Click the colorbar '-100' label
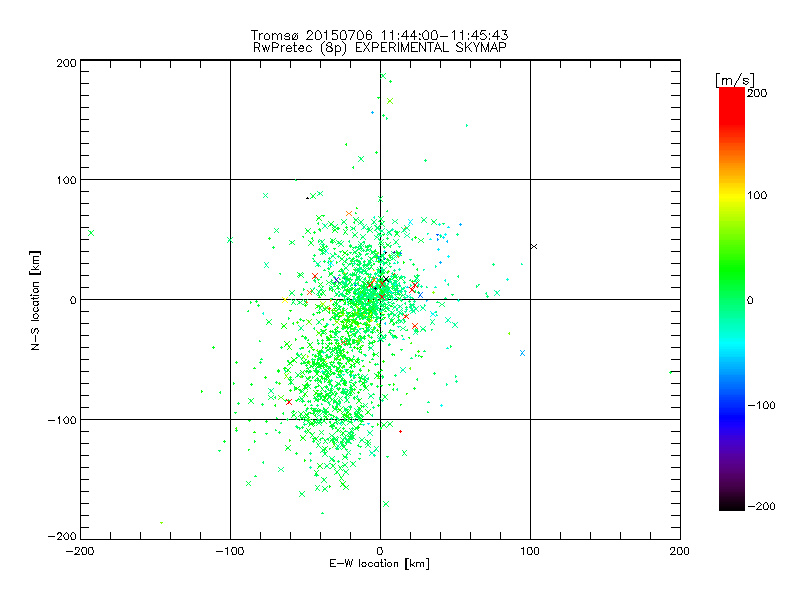The width and height of the screenshot is (800, 600). (x=761, y=405)
